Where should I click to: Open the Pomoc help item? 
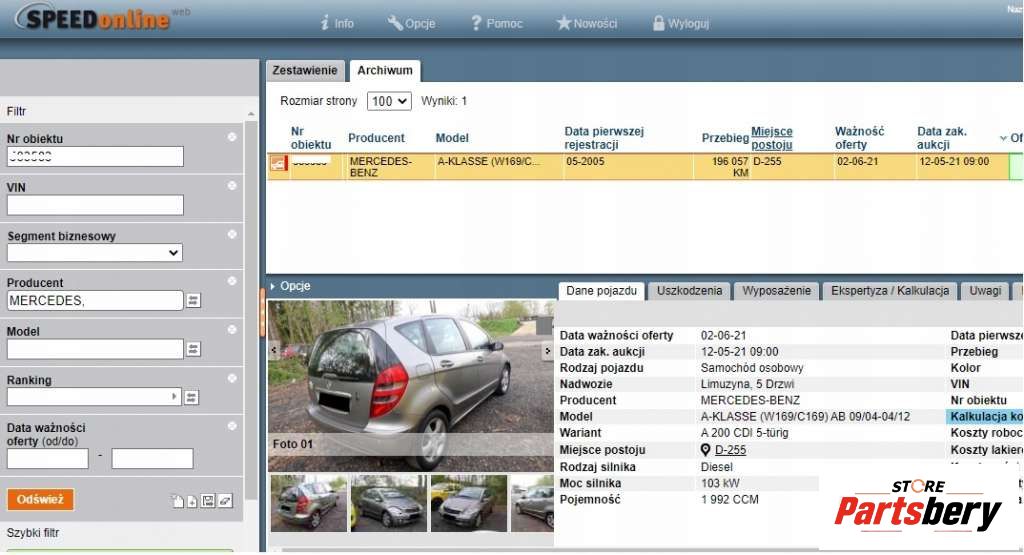[x=496, y=24]
